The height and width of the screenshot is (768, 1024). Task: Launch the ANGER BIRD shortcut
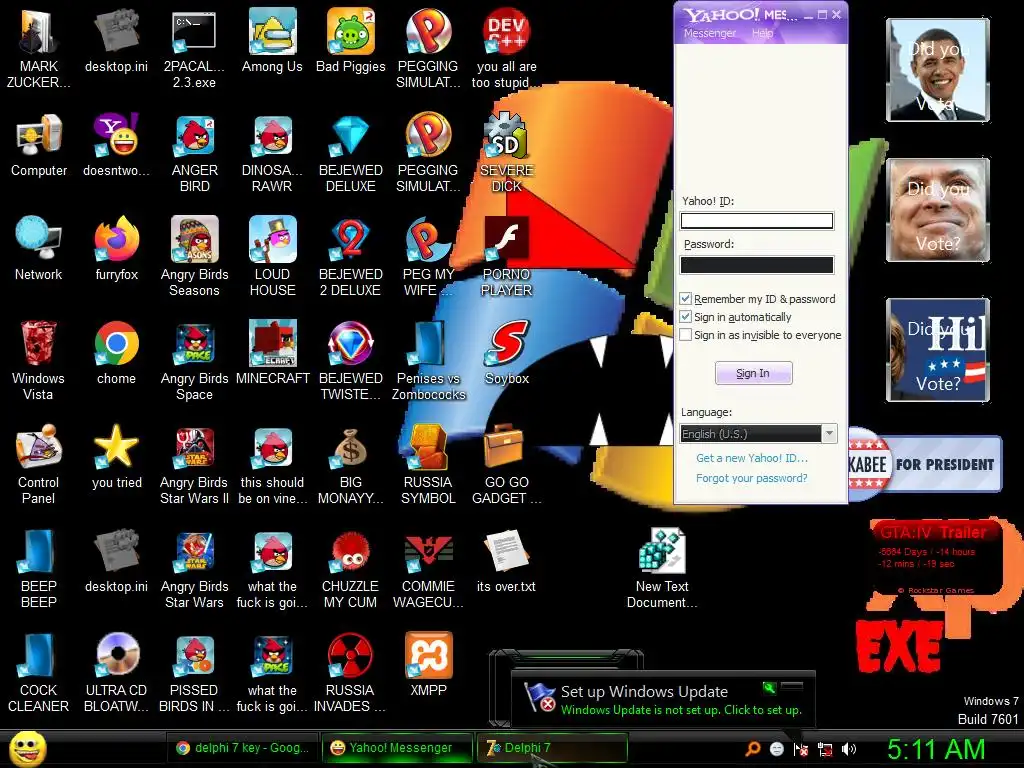coord(194,152)
